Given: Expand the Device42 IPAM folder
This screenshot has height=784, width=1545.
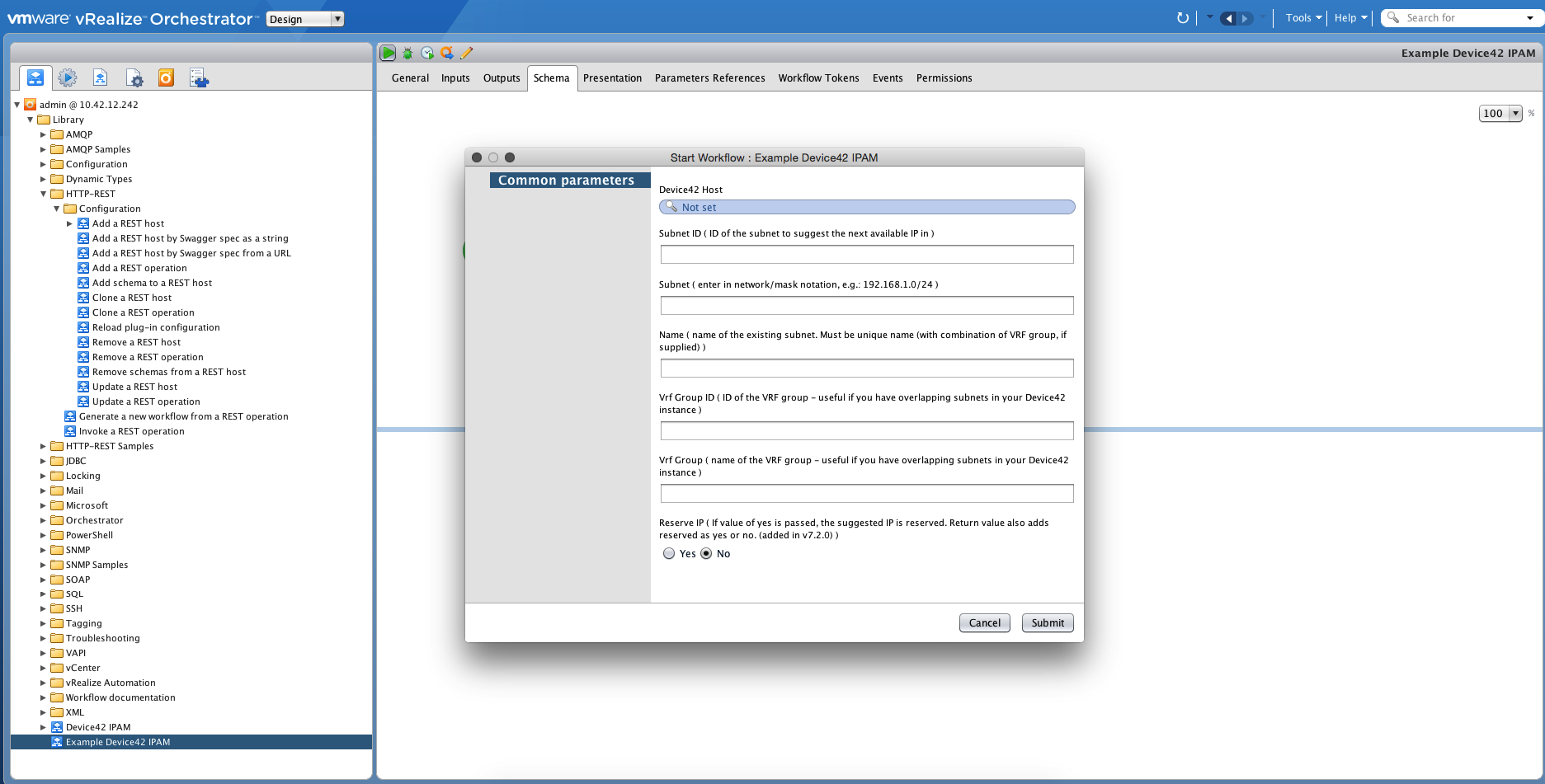Looking at the screenshot, I should 44,727.
